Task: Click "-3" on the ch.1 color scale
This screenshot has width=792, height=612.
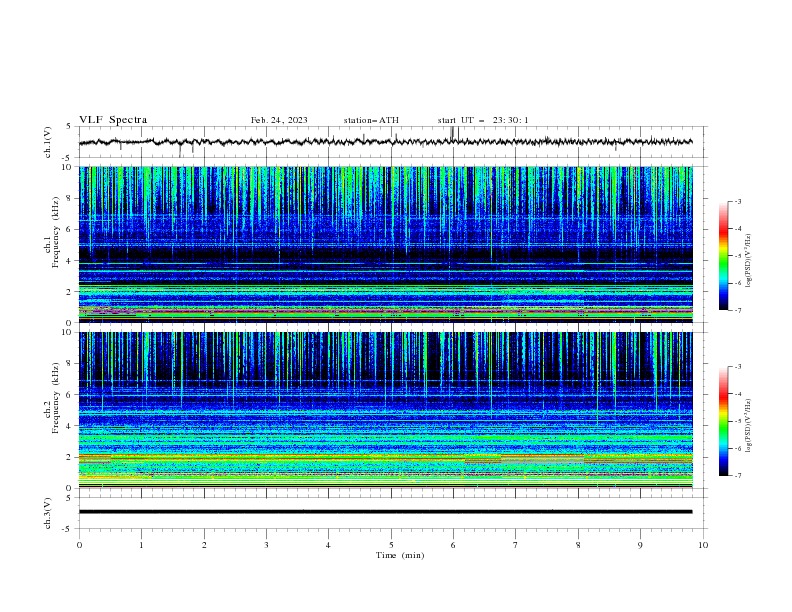Action: pyautogui.click(x=738, y=201)
